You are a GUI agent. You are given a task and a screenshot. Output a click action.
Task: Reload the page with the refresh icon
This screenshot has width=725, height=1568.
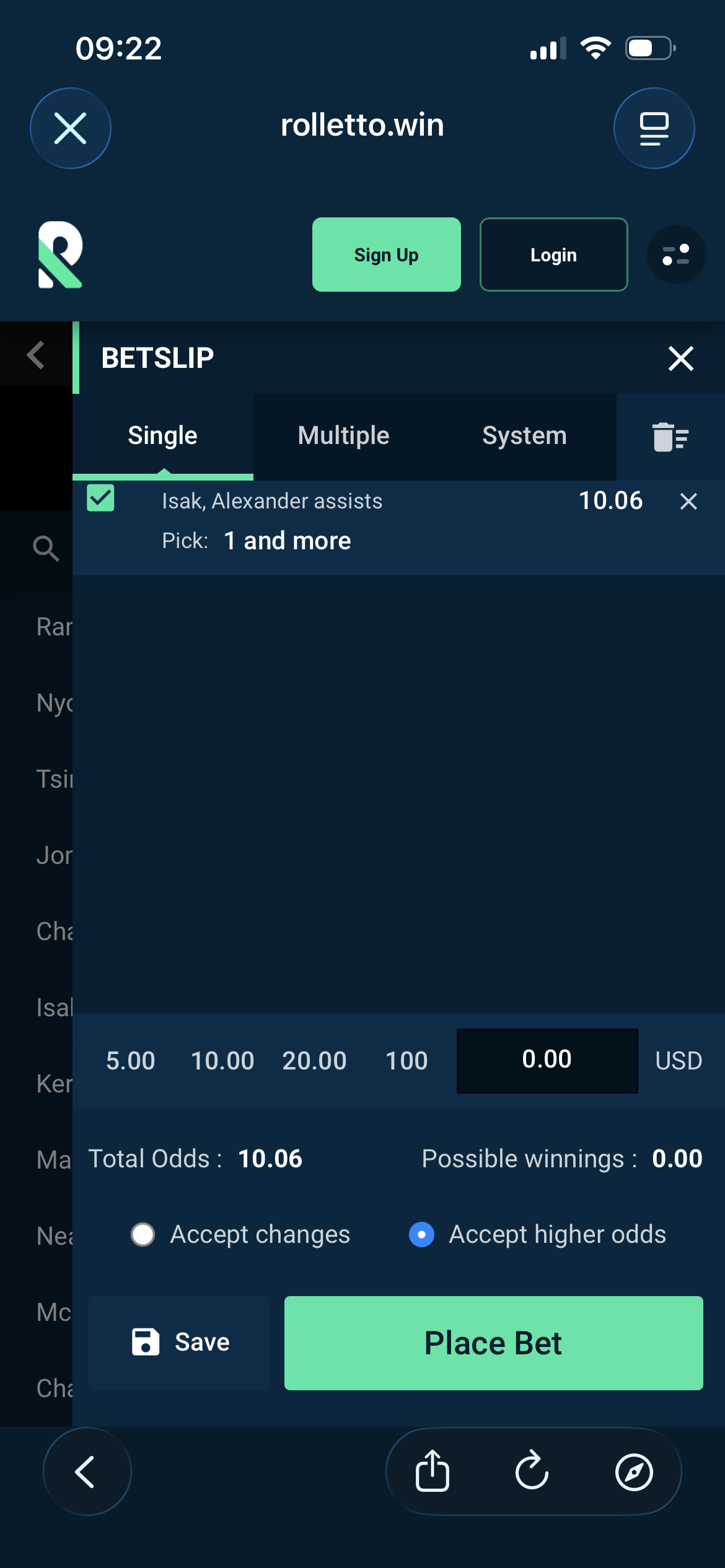coord(532,1471)
